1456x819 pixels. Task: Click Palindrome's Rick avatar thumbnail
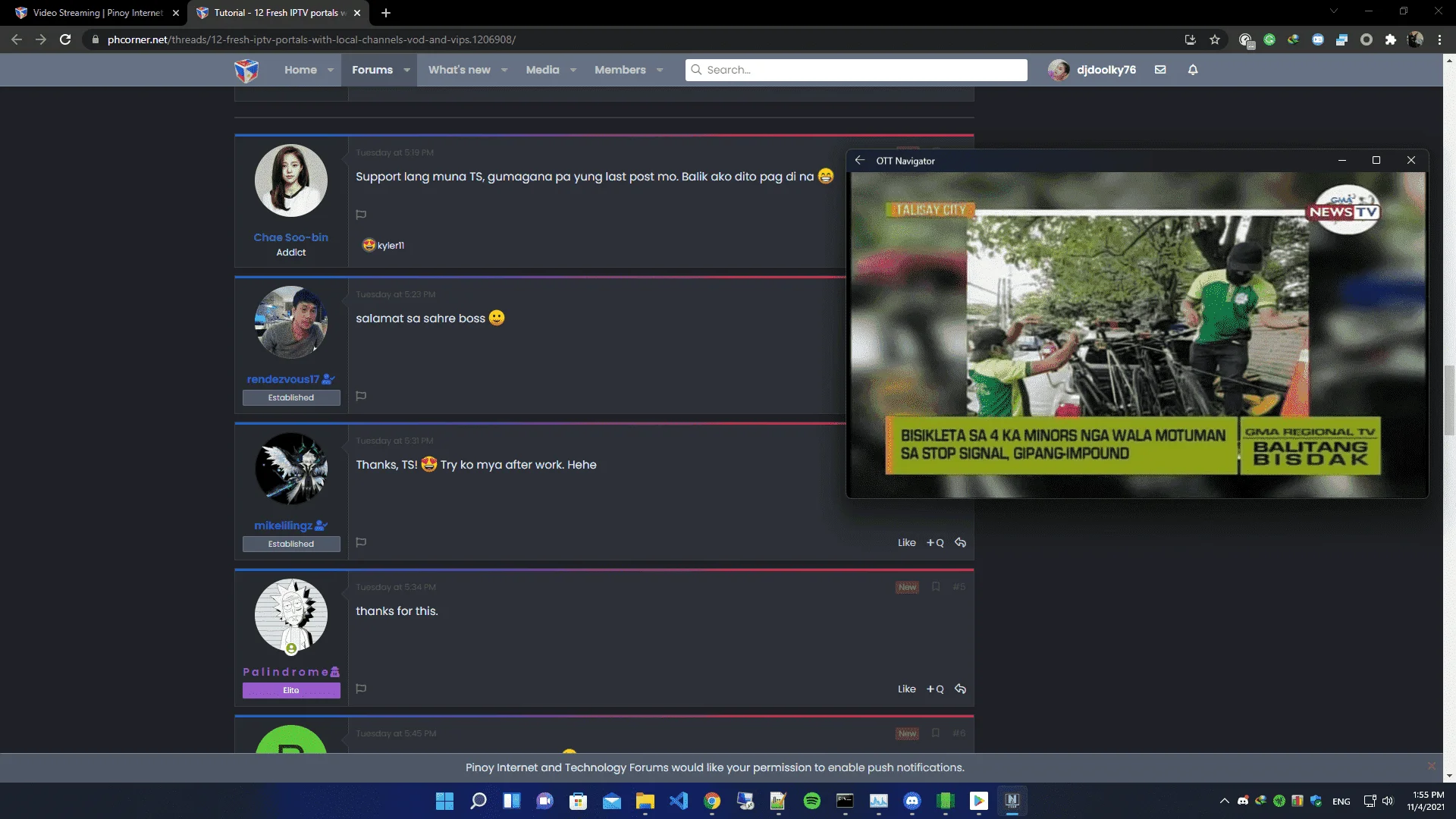pos(290,615)
